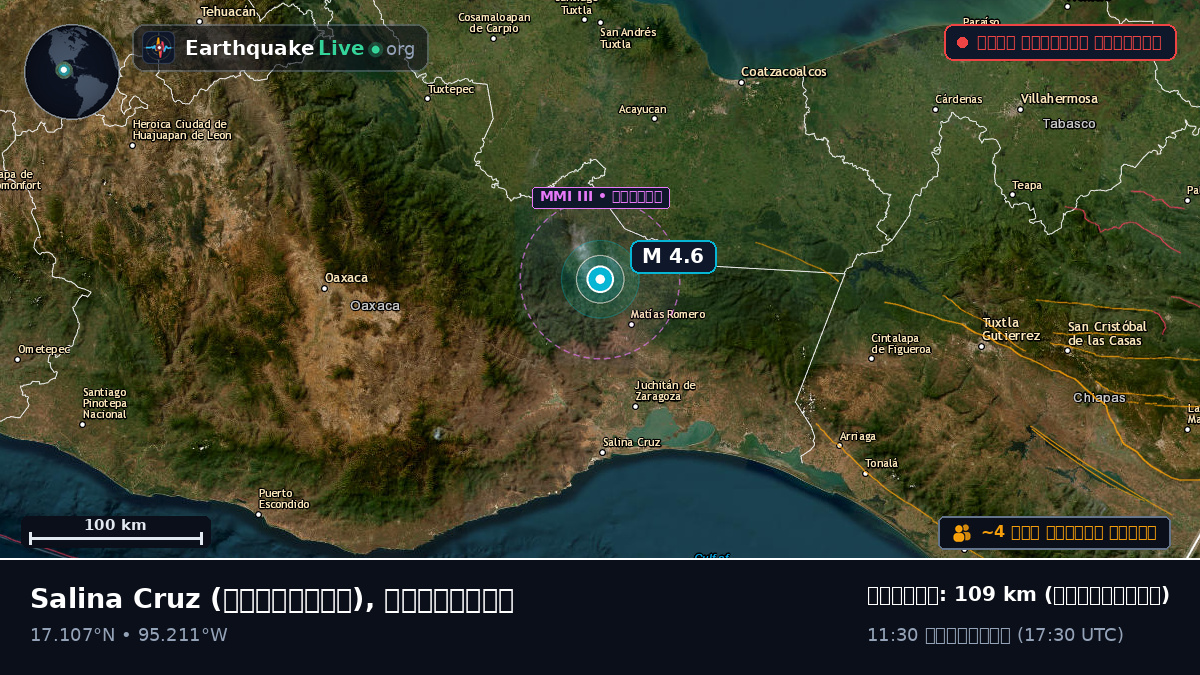Click the 100 km scale bar
Viewport: 1200px width, 675px height.
coord(116,532)
